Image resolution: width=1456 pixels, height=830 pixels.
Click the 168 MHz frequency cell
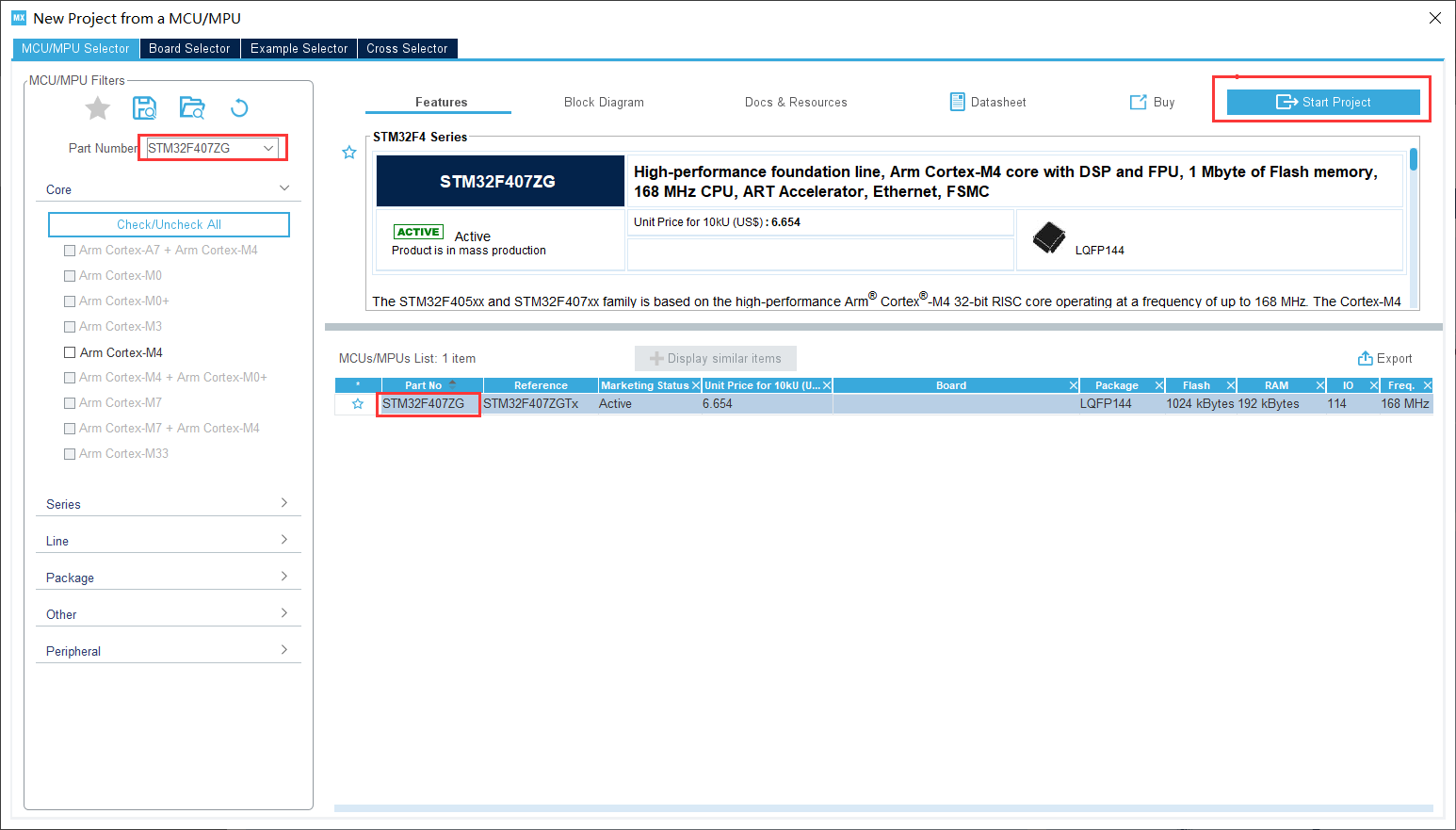(x=1405, y=403)
